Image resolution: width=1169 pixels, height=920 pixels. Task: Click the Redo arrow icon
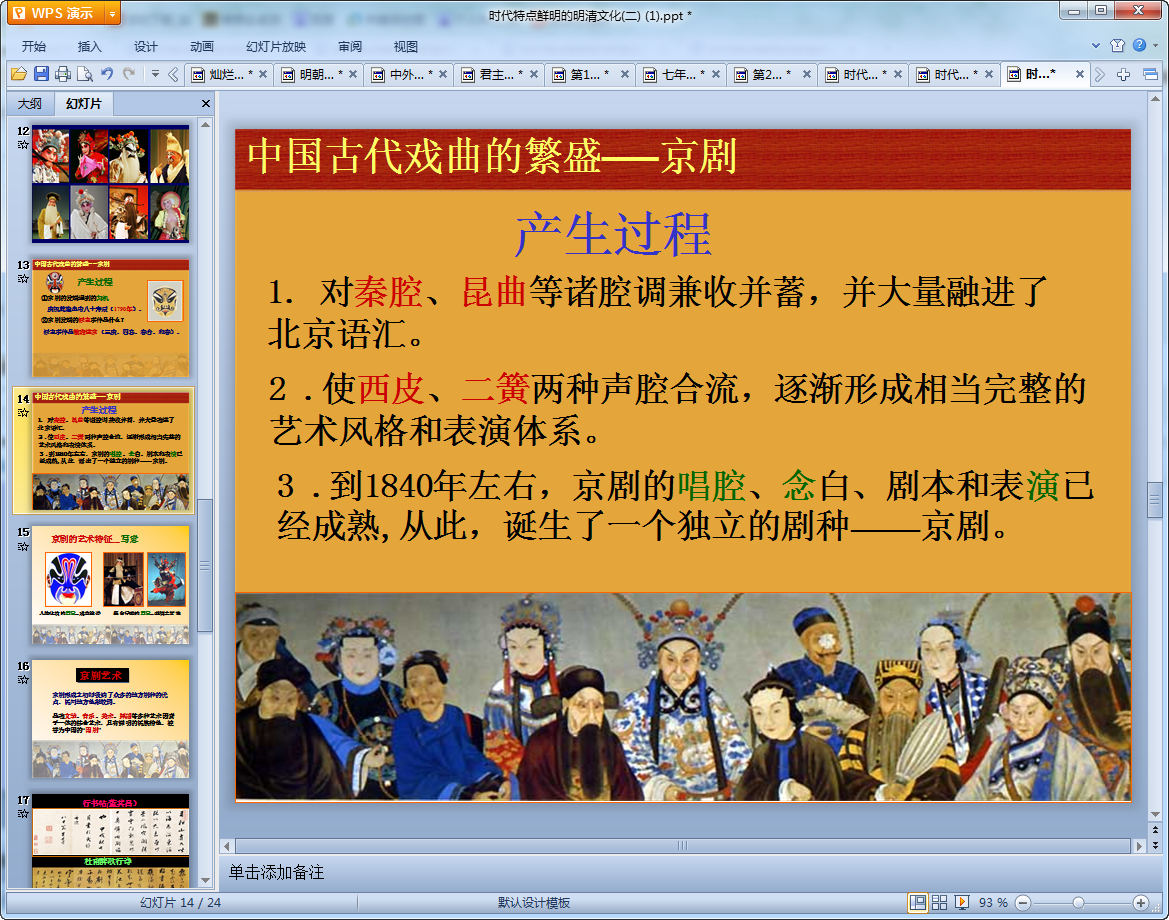click(x=129, y=74)
